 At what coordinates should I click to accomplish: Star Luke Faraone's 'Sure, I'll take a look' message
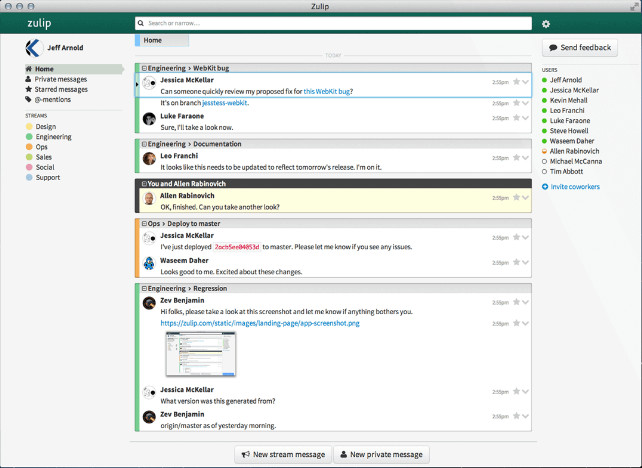pyautogui.click(x=516, y=118)
